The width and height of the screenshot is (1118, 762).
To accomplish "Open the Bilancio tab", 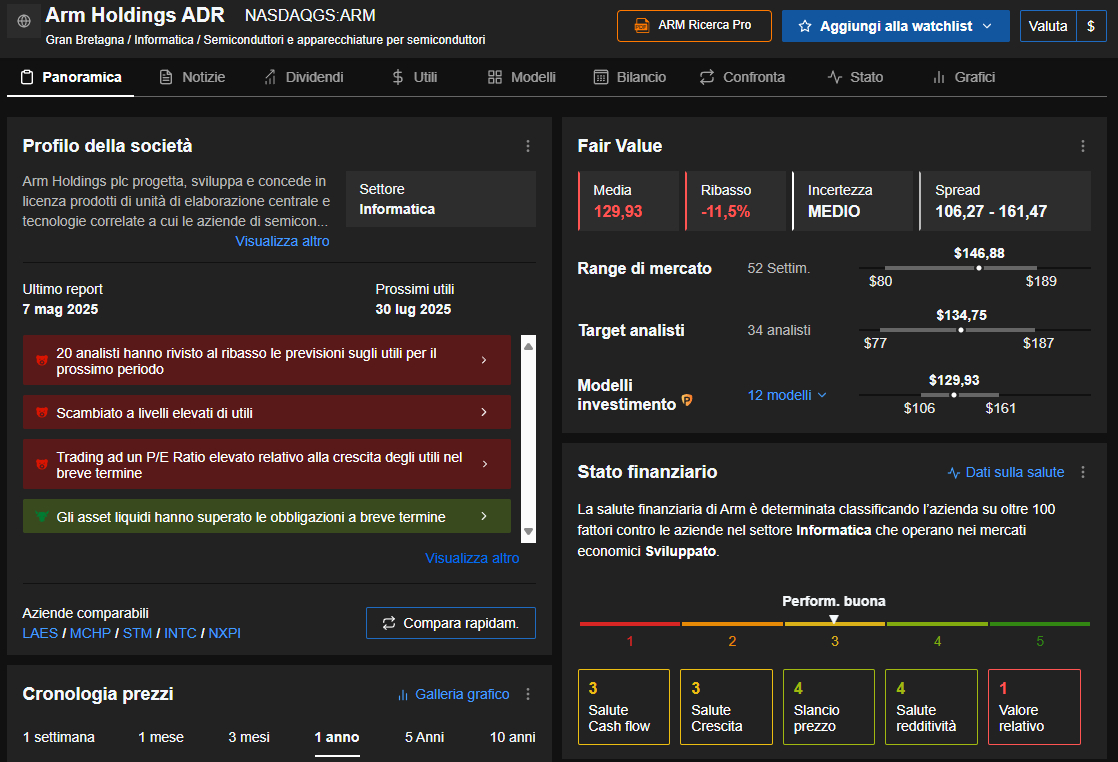I will coord(630,78).
